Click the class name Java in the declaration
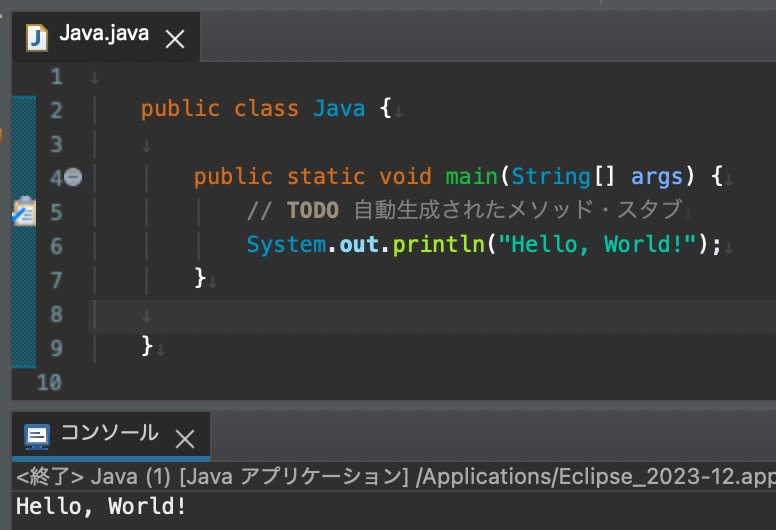This screenshot has height=530, width=776. 339,108
